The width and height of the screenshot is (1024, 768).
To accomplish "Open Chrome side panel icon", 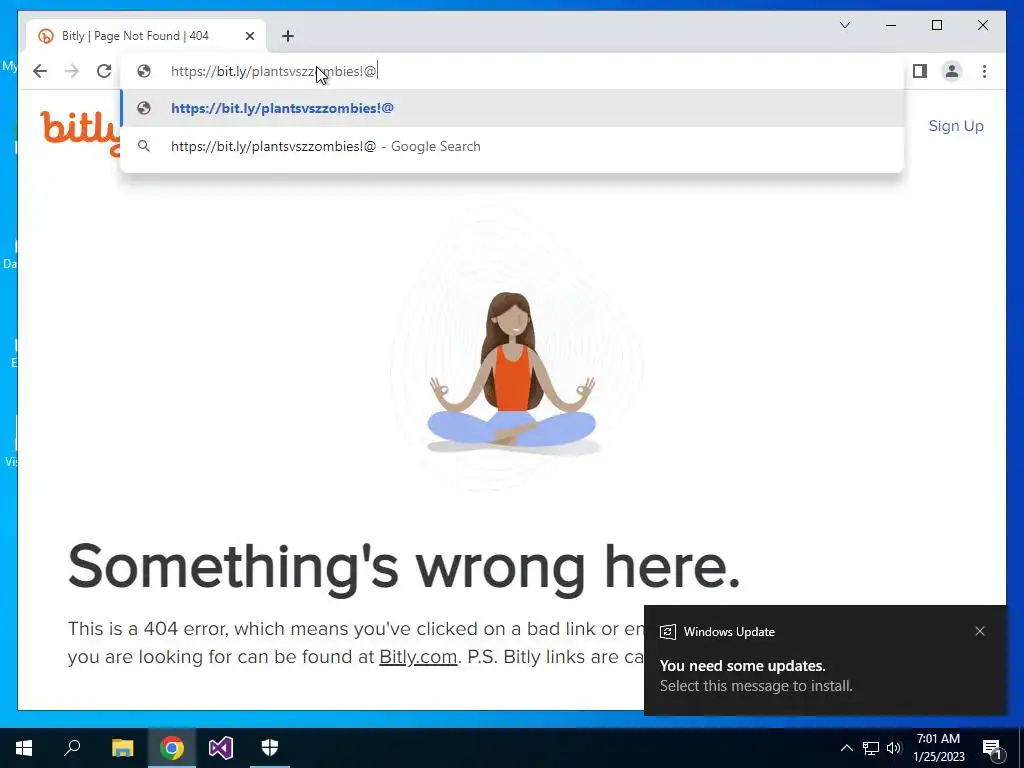I will coord(920,71).
